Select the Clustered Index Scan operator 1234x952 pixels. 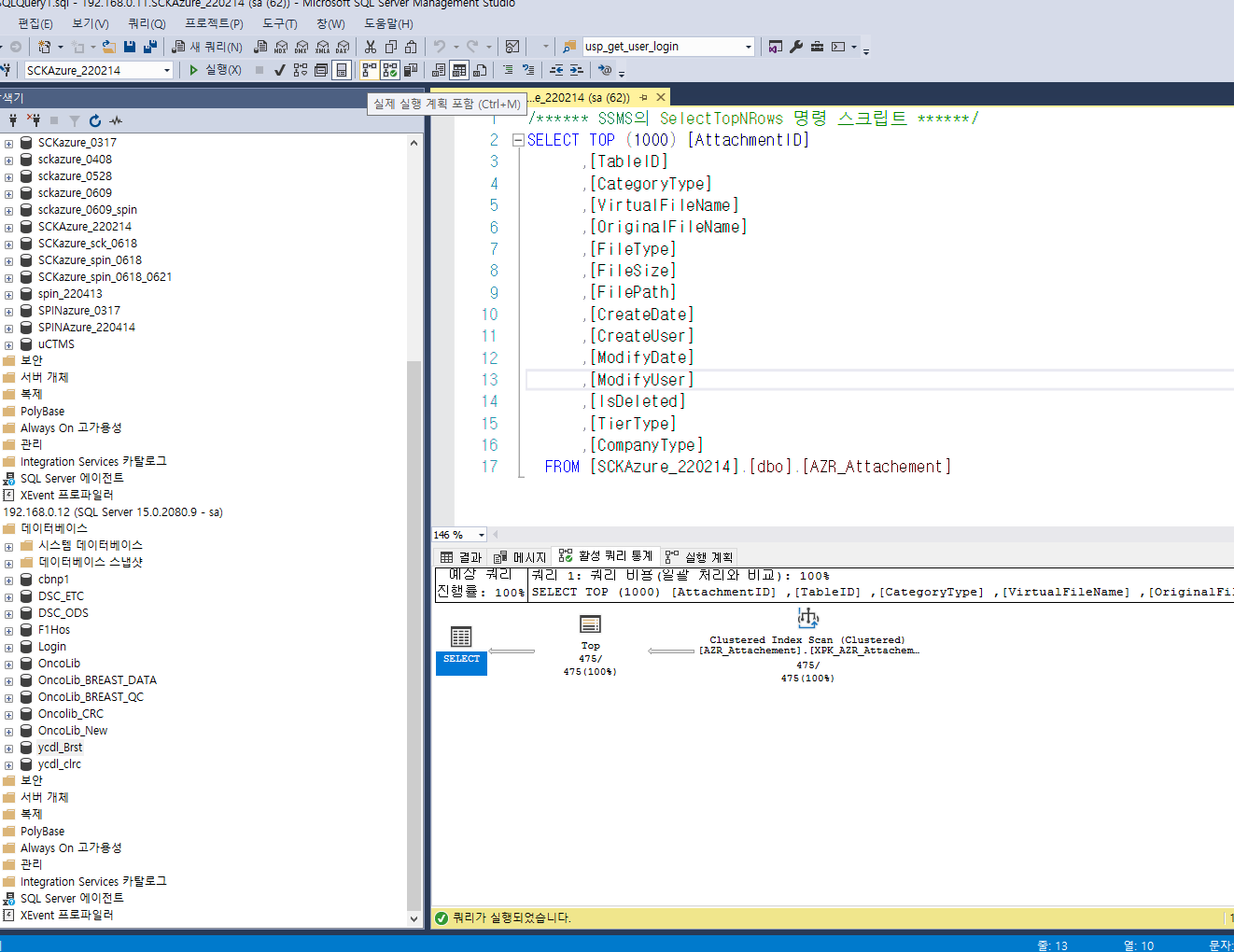click(x=808, y=645)
